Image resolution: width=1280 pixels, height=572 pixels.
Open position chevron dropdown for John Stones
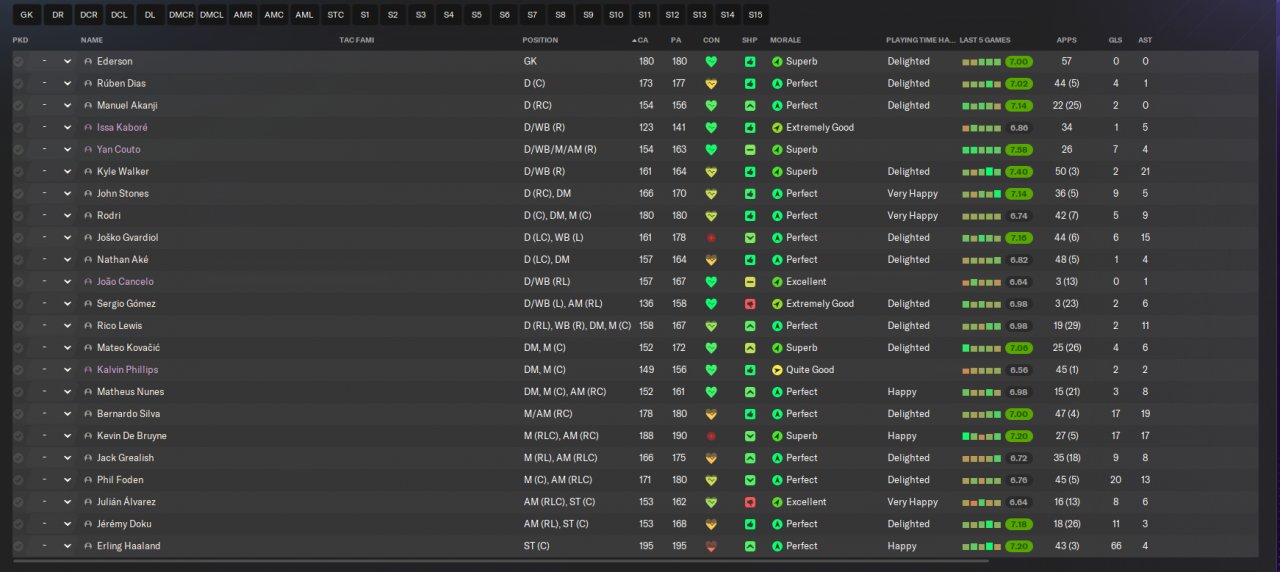point(67,194)
